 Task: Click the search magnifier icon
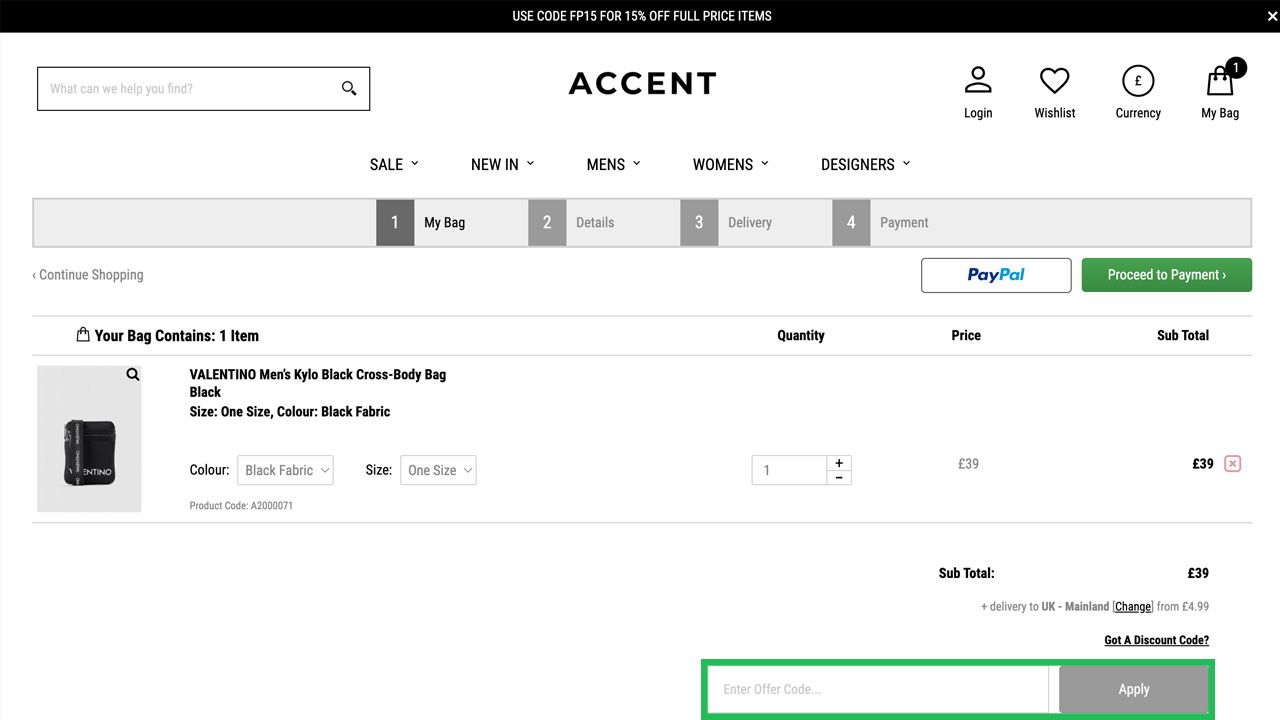tap(349, 88)
